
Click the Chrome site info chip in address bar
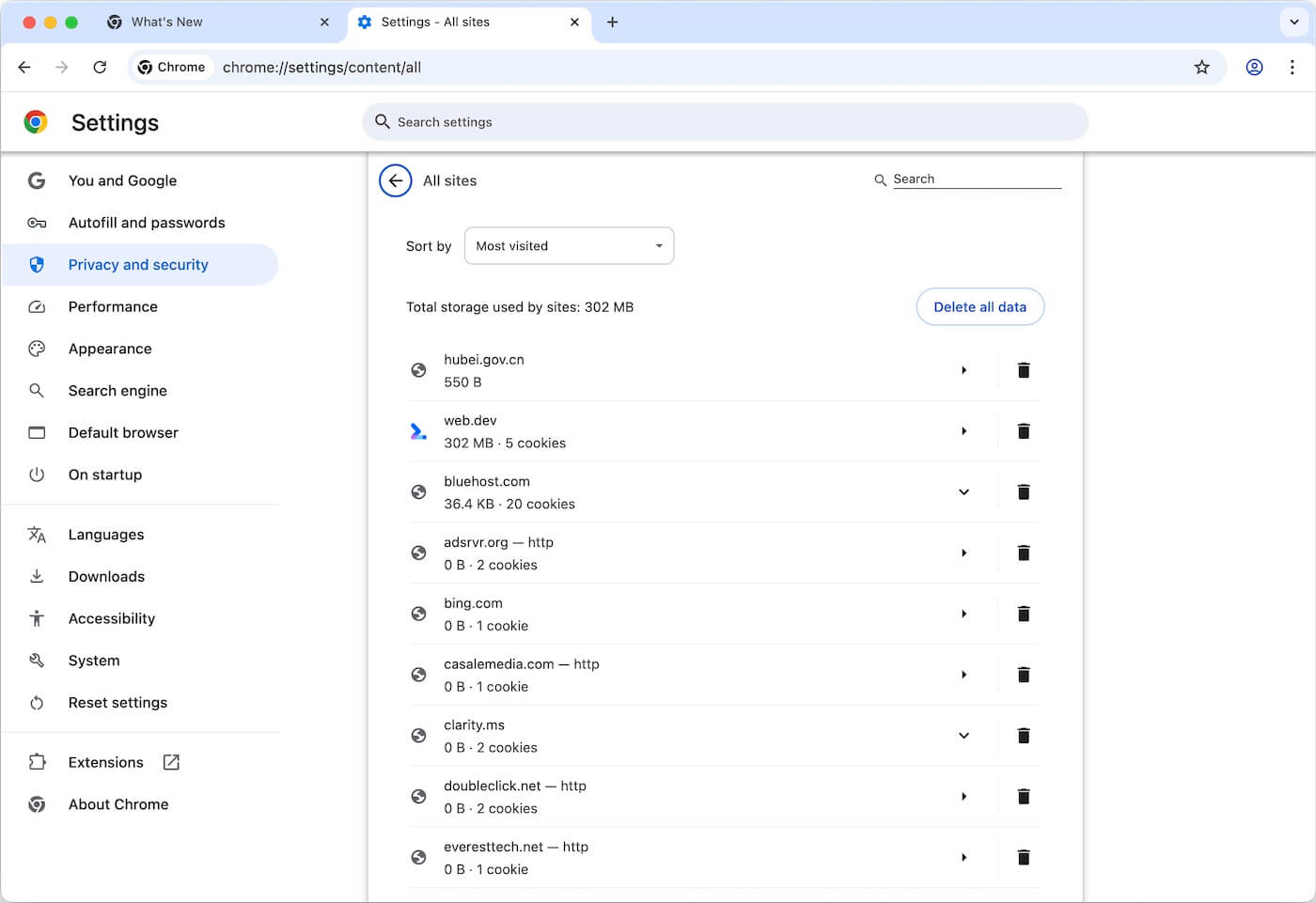click(171, 67)
